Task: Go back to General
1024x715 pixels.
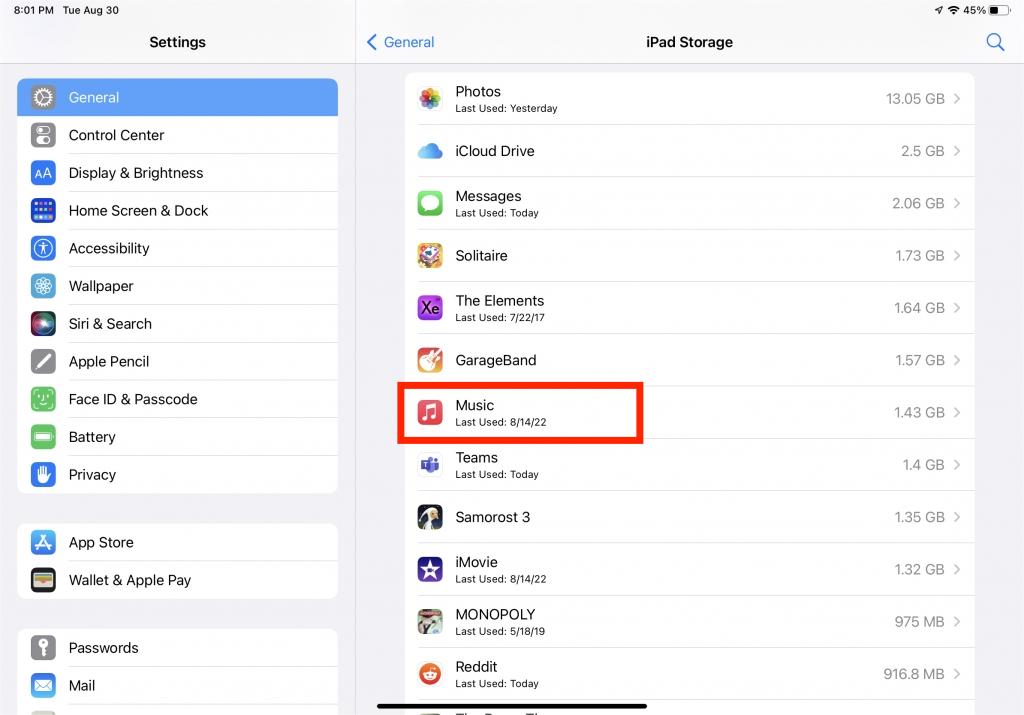Action: (400, 42)
